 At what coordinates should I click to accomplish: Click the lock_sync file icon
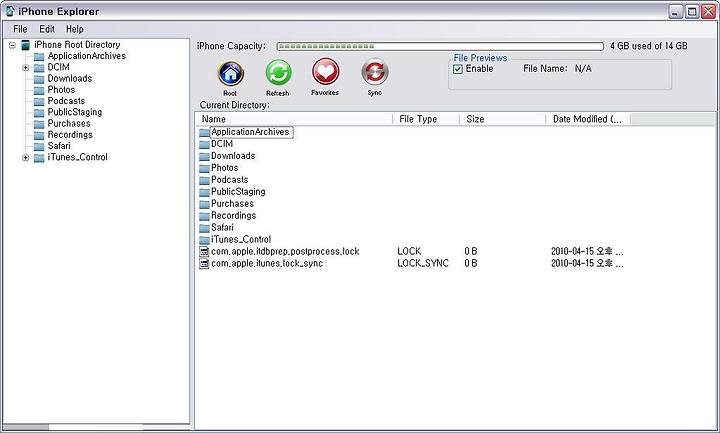204,264
